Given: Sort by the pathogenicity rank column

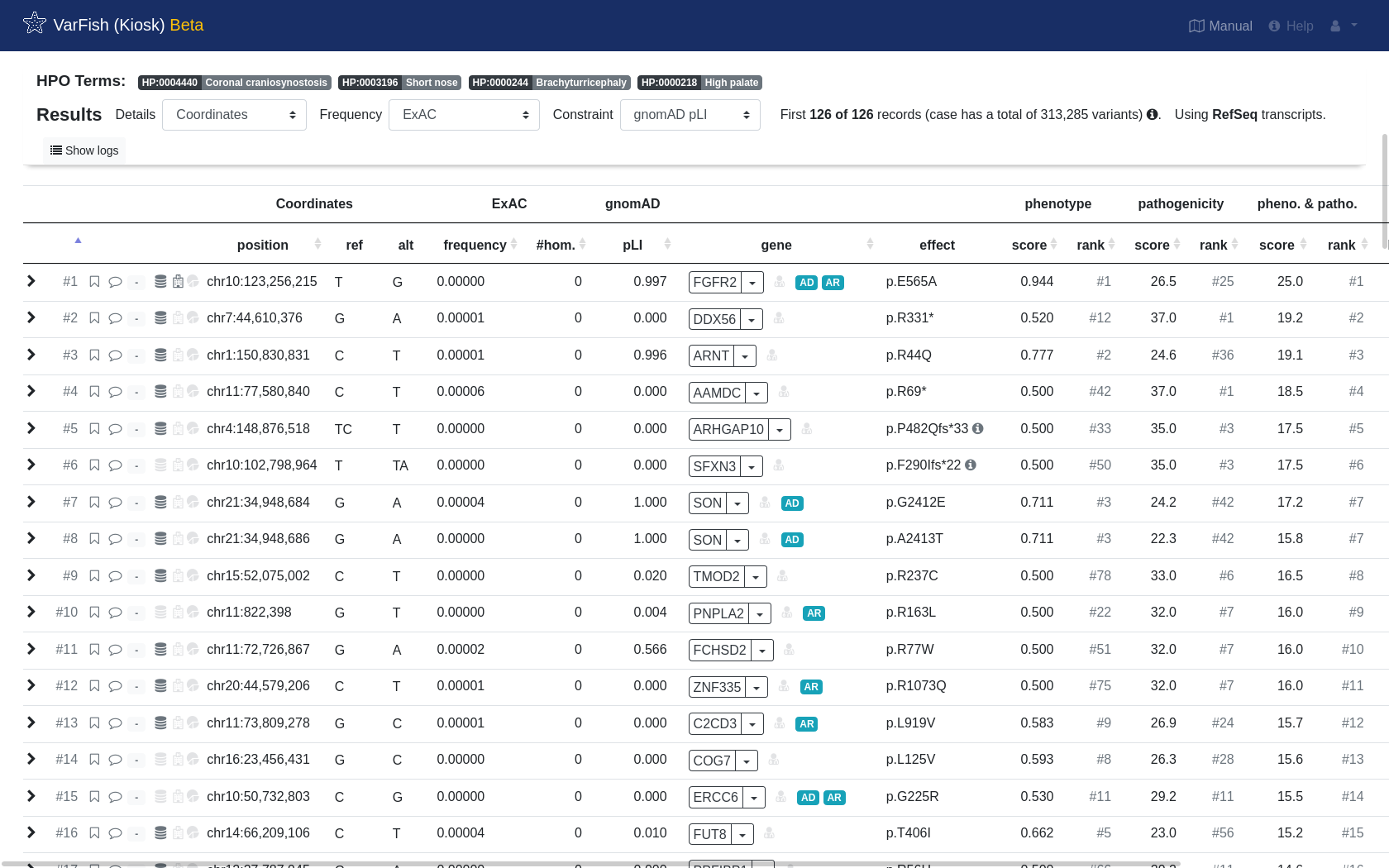Looking at the screenshot, I should (1219, 245).
